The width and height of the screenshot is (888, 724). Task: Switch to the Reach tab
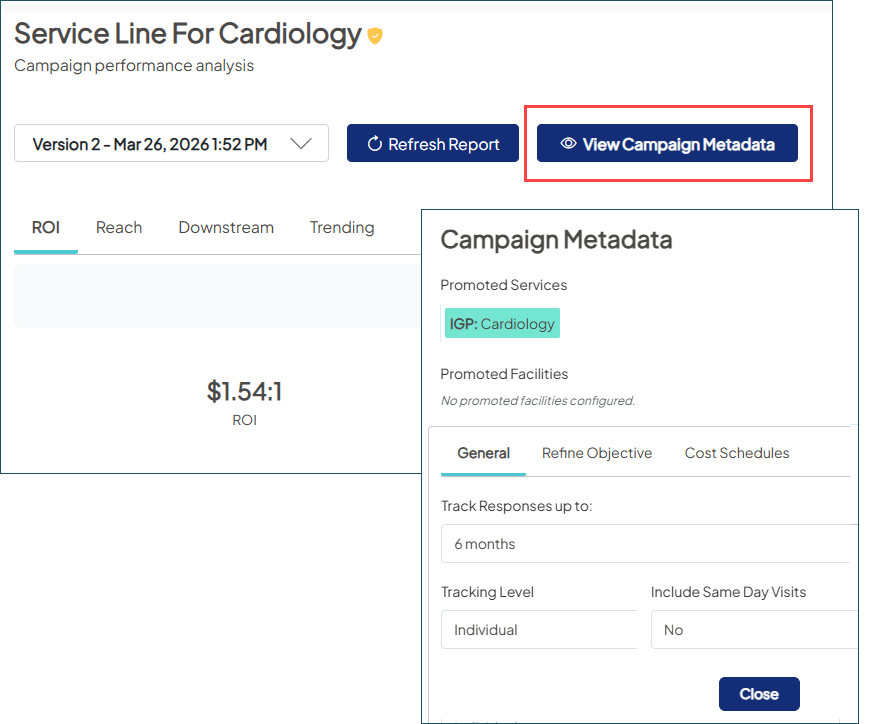coord(119,227)
